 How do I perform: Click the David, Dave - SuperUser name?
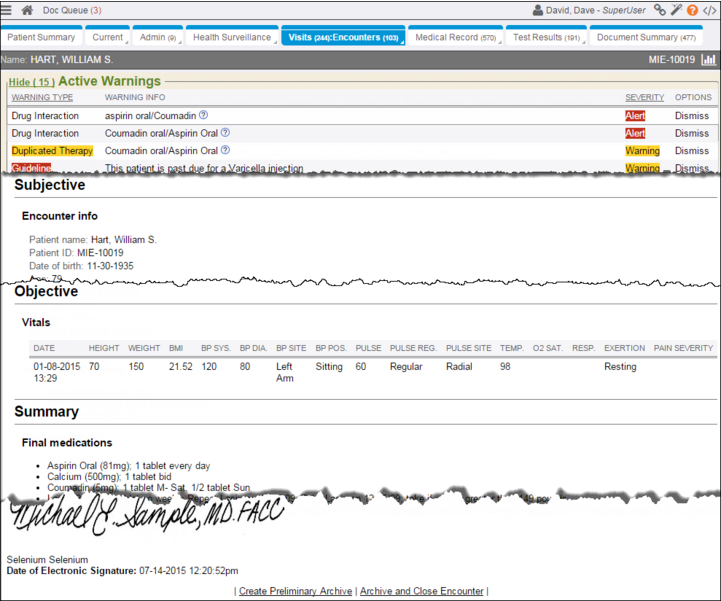tap(595, 10)
